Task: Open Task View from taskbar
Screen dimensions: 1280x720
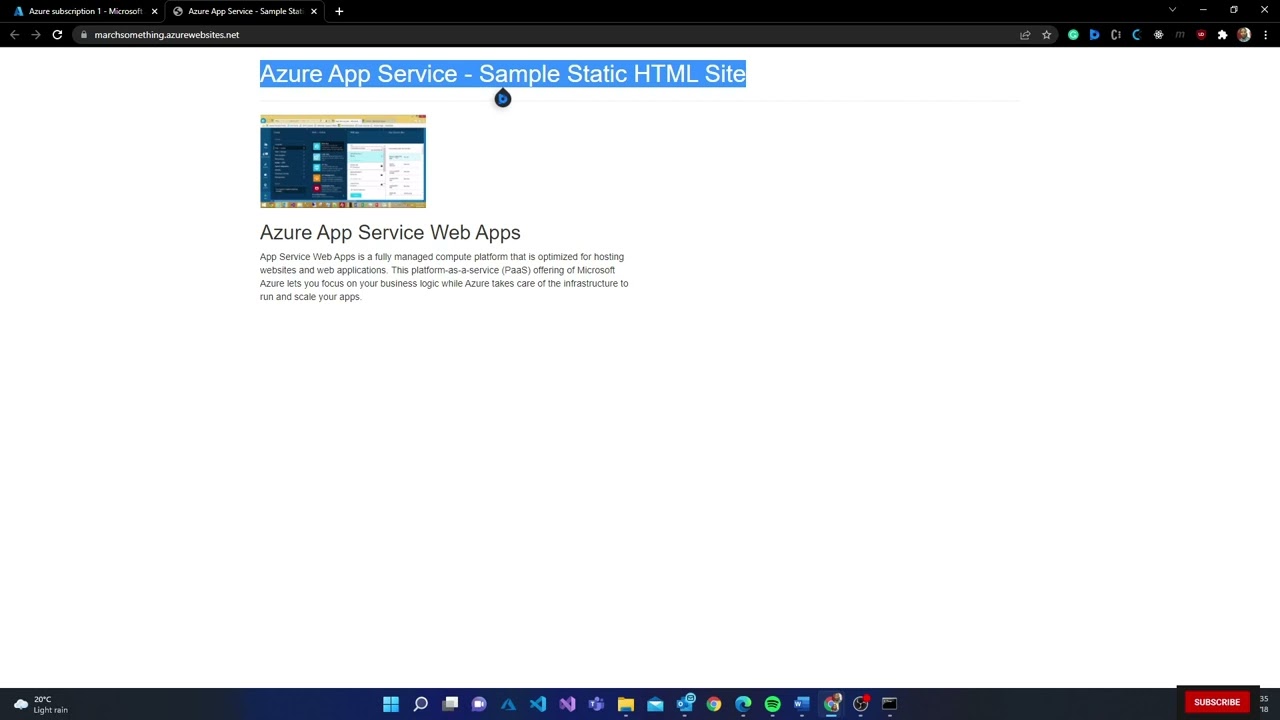Action: 450,704
